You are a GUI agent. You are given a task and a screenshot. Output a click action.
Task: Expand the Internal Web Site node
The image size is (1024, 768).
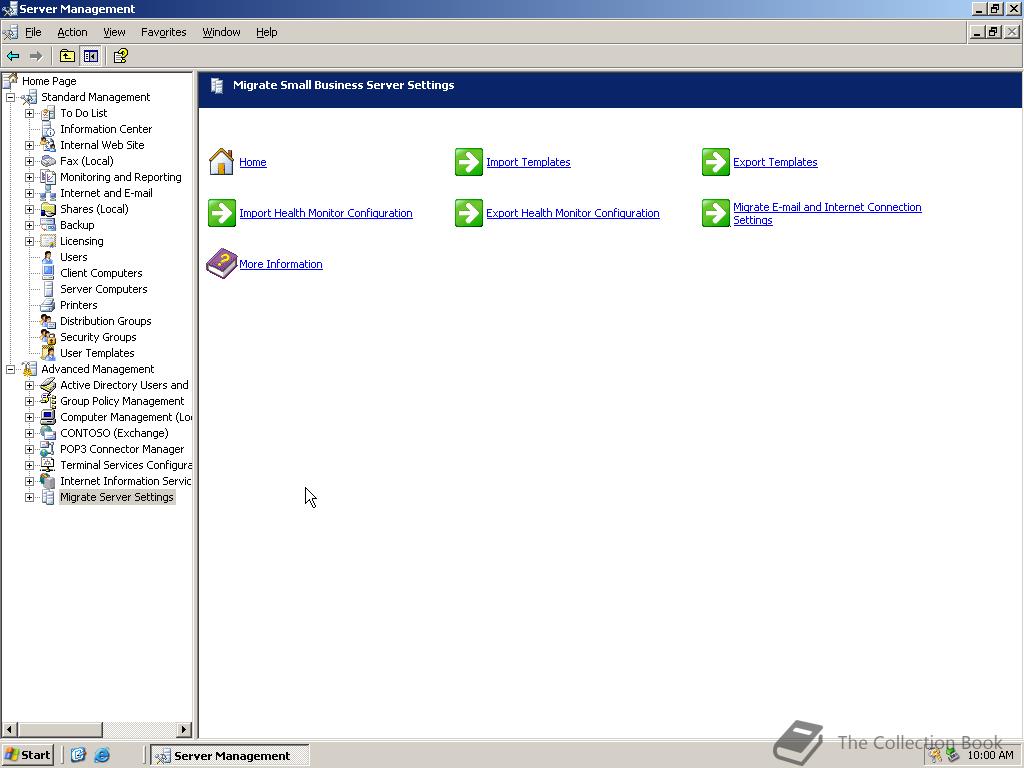(x=29, y=145)
